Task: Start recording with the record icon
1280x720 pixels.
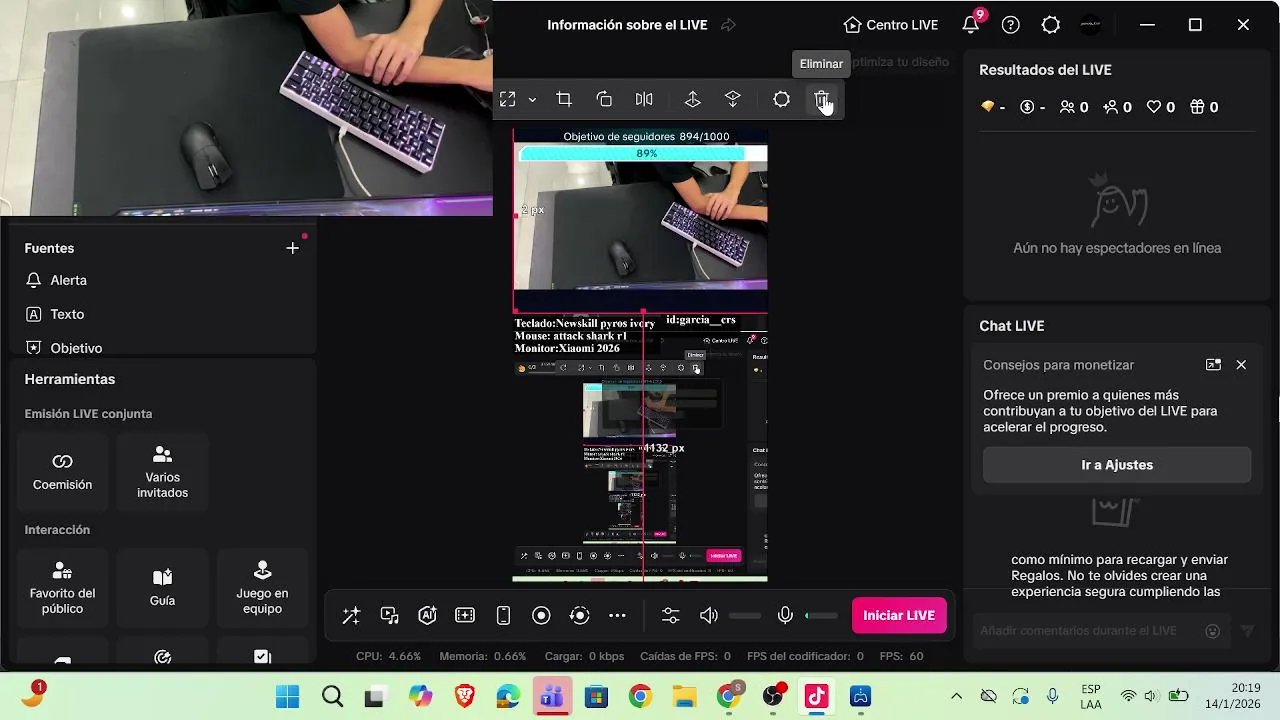Action: pos(541,616)
